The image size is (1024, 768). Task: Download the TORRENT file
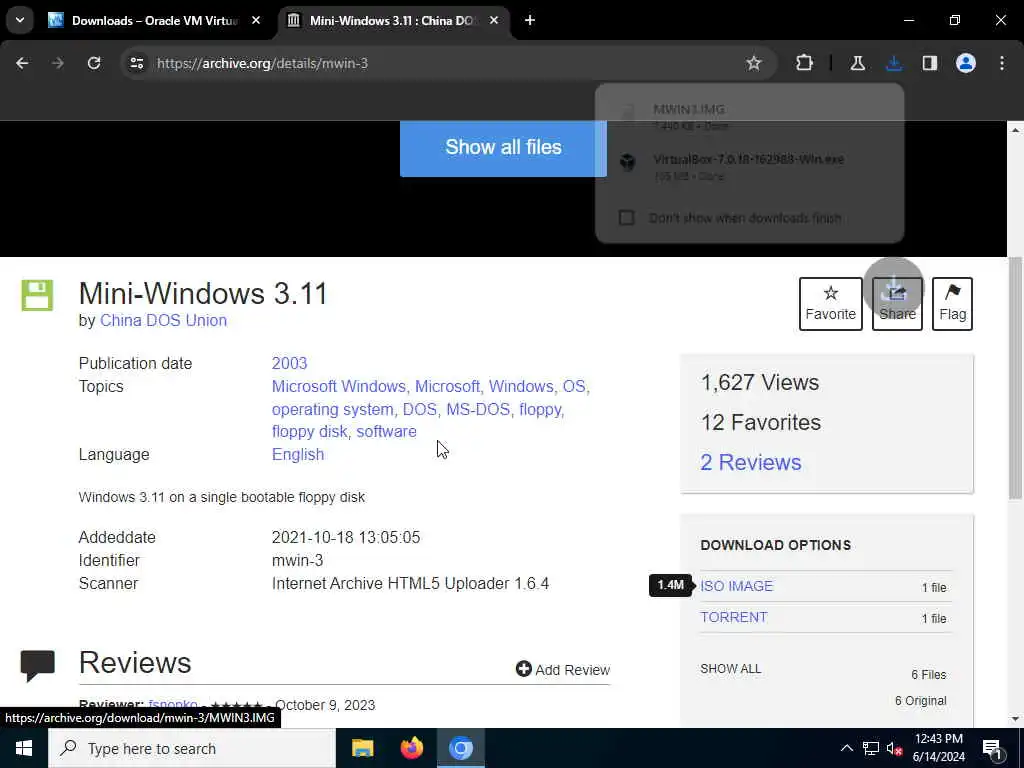[733, 617]
